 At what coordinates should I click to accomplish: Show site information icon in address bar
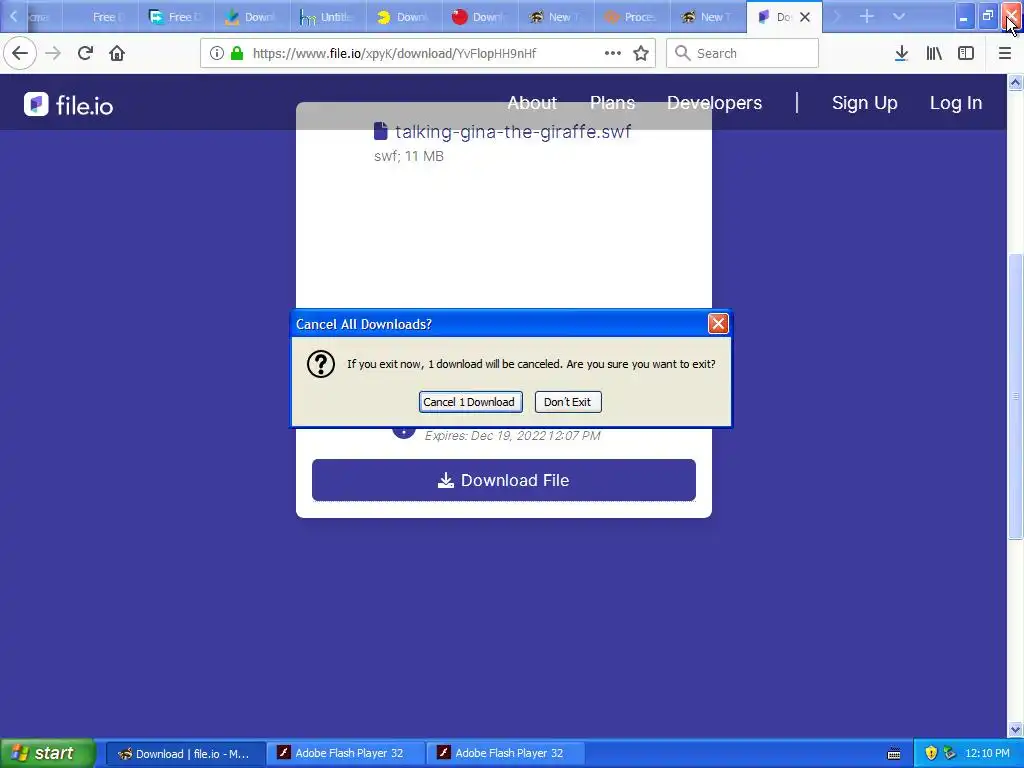[x=217, y=53]
